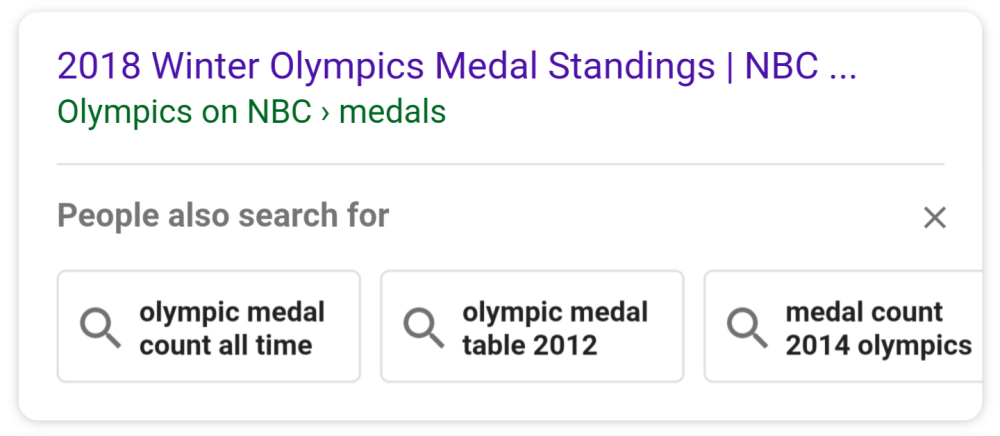The image size is (1000, 436).
Task: Click the 'medals' path segment in green URL
Action: 393,111
